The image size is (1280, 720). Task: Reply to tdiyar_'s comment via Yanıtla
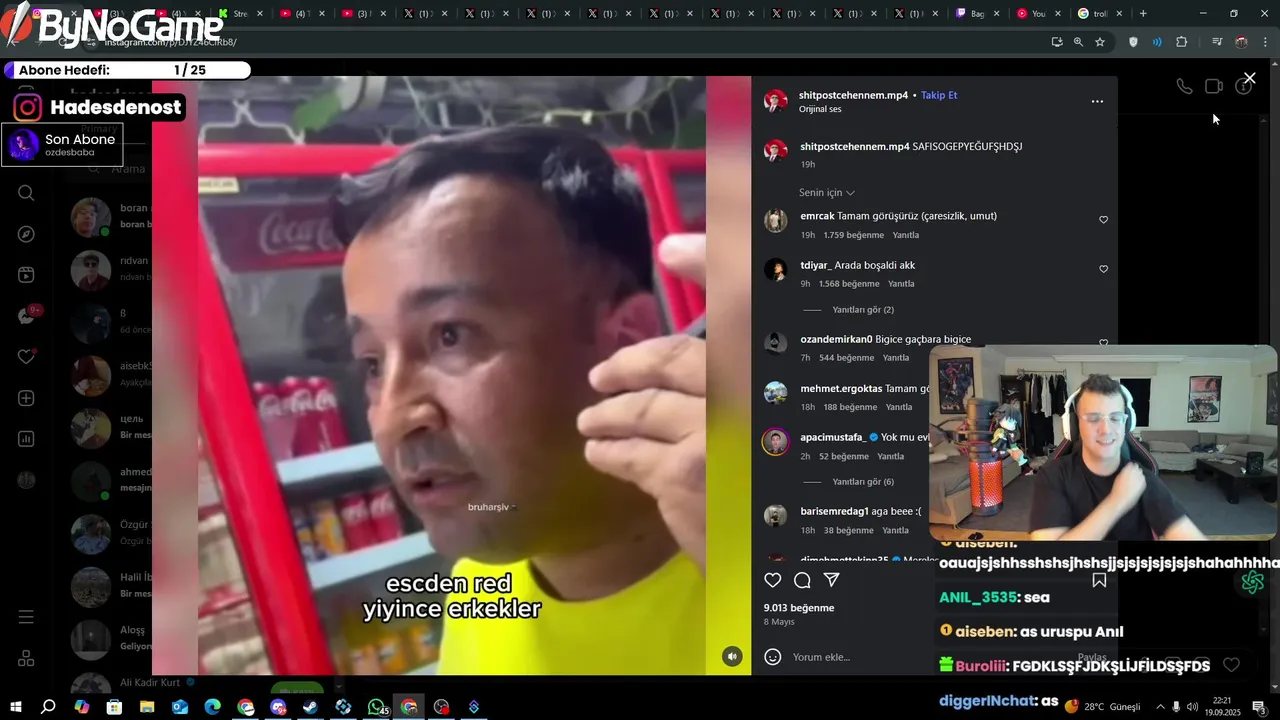click(901, 284)
